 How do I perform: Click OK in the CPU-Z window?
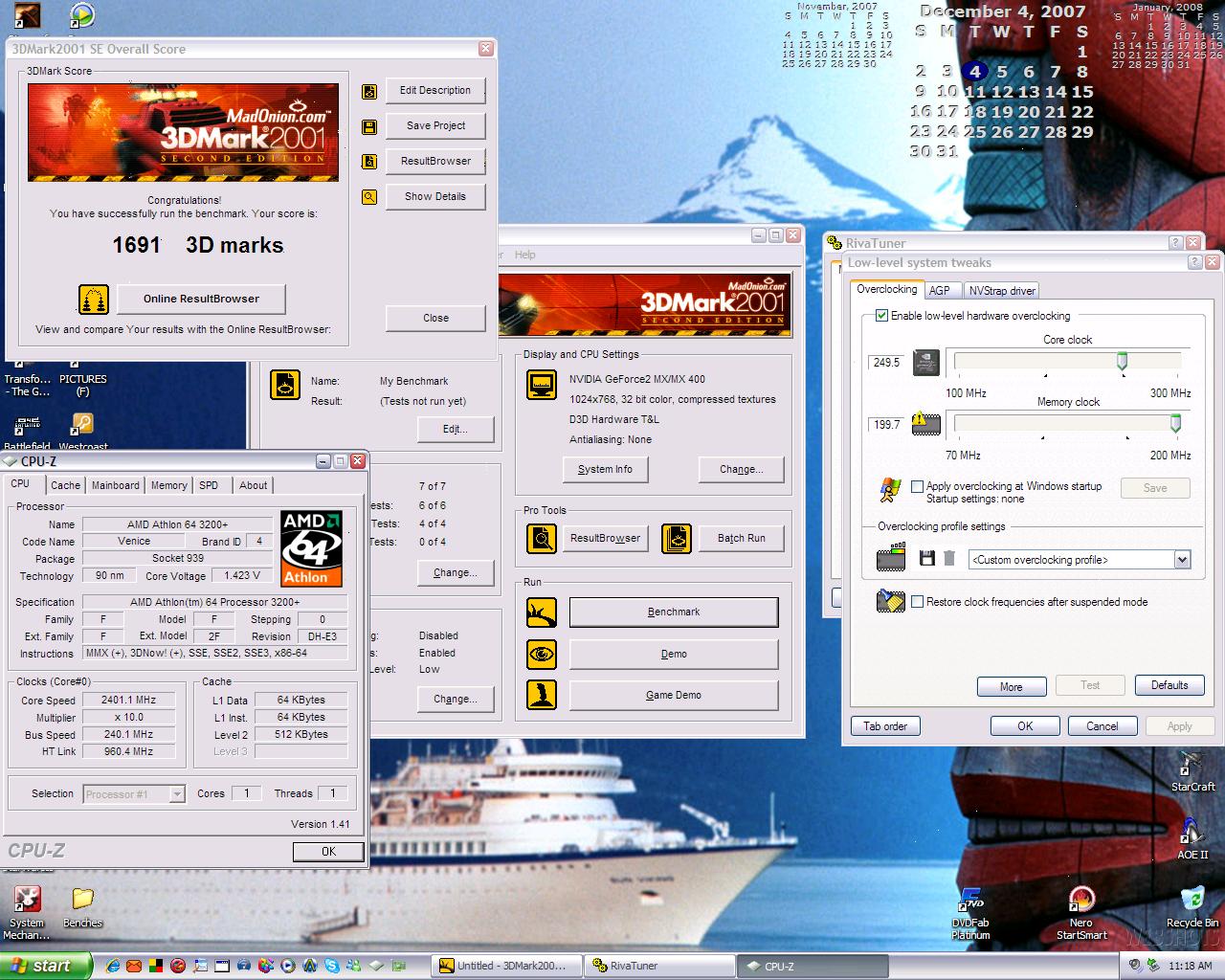[x=328, y=851]
